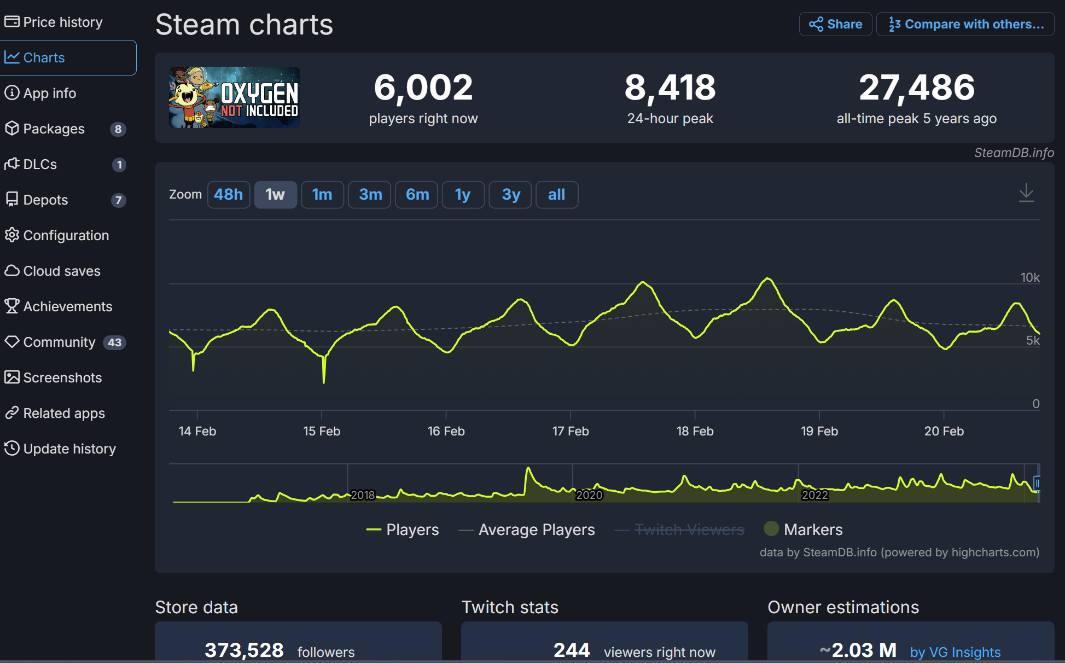Click the 6,002 players right now figure
This screenshot has width=1065, height=663.
pyautogui.click(x=423, y=88)
